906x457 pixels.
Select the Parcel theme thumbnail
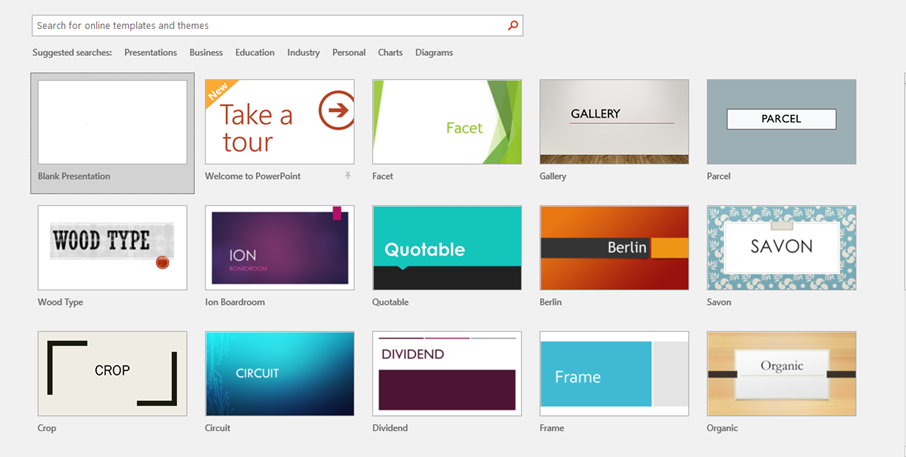tap(781, 122)
